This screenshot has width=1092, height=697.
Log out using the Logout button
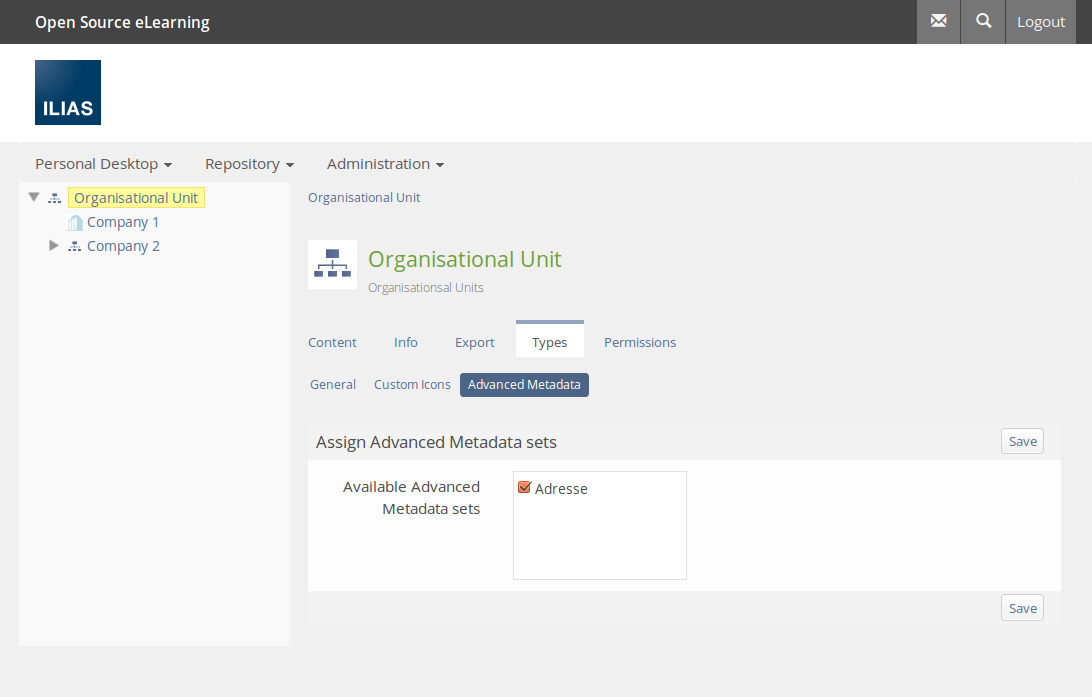point(1041,22)
